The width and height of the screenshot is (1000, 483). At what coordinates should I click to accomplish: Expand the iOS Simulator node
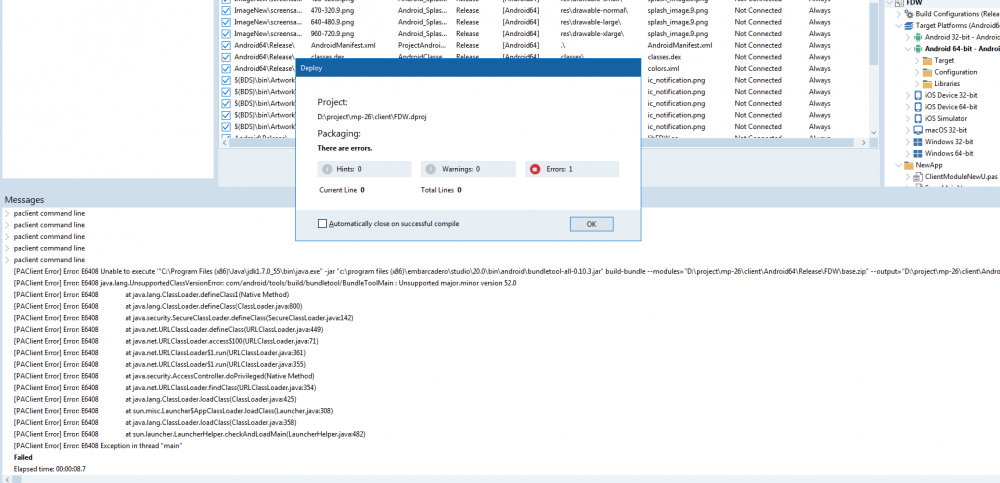tap(908, 119)
